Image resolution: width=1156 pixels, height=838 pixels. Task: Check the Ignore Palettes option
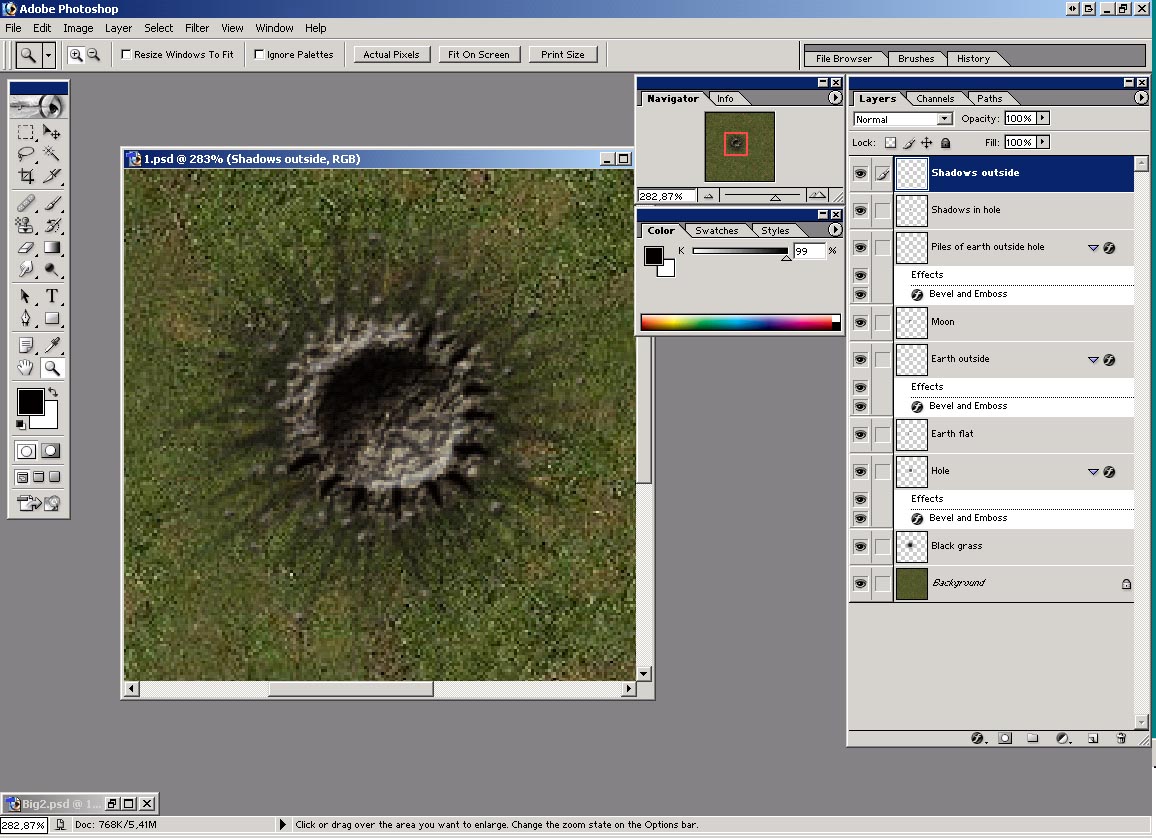(260, 55)
